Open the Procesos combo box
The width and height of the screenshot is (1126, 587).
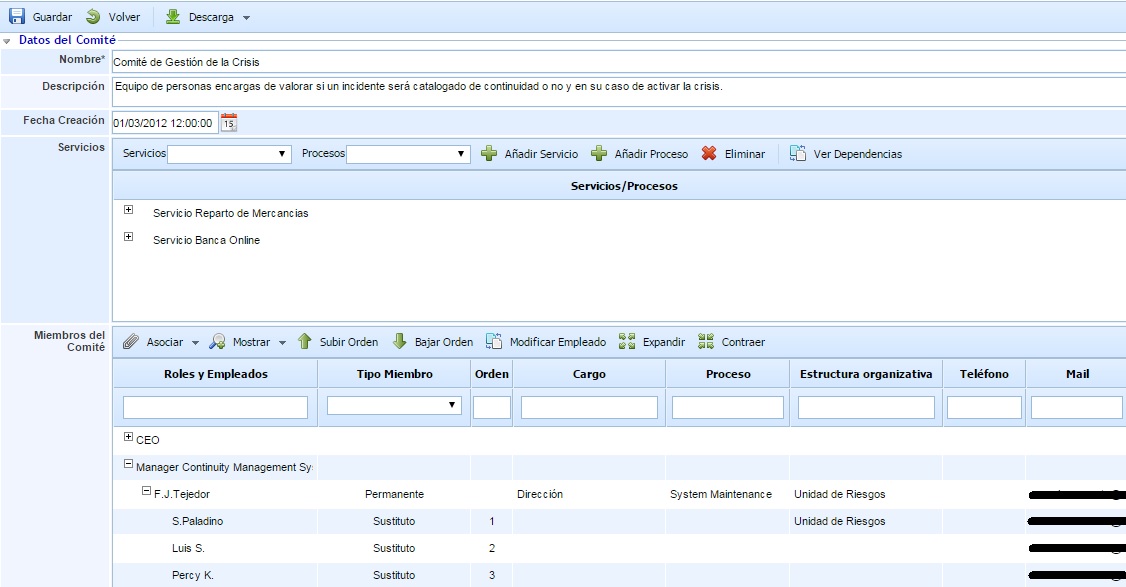408,154
